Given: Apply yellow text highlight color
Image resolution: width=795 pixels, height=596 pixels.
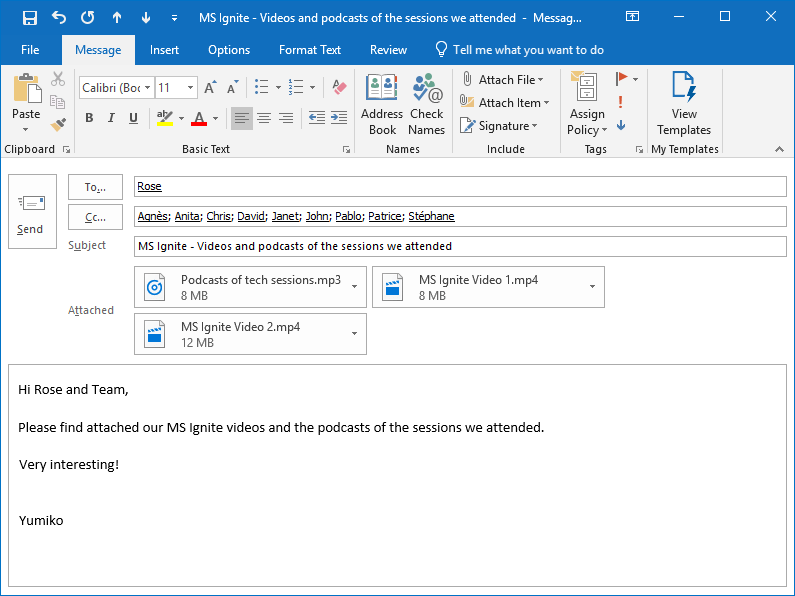Looking at the screenshot, I should [x=165, y=118].
